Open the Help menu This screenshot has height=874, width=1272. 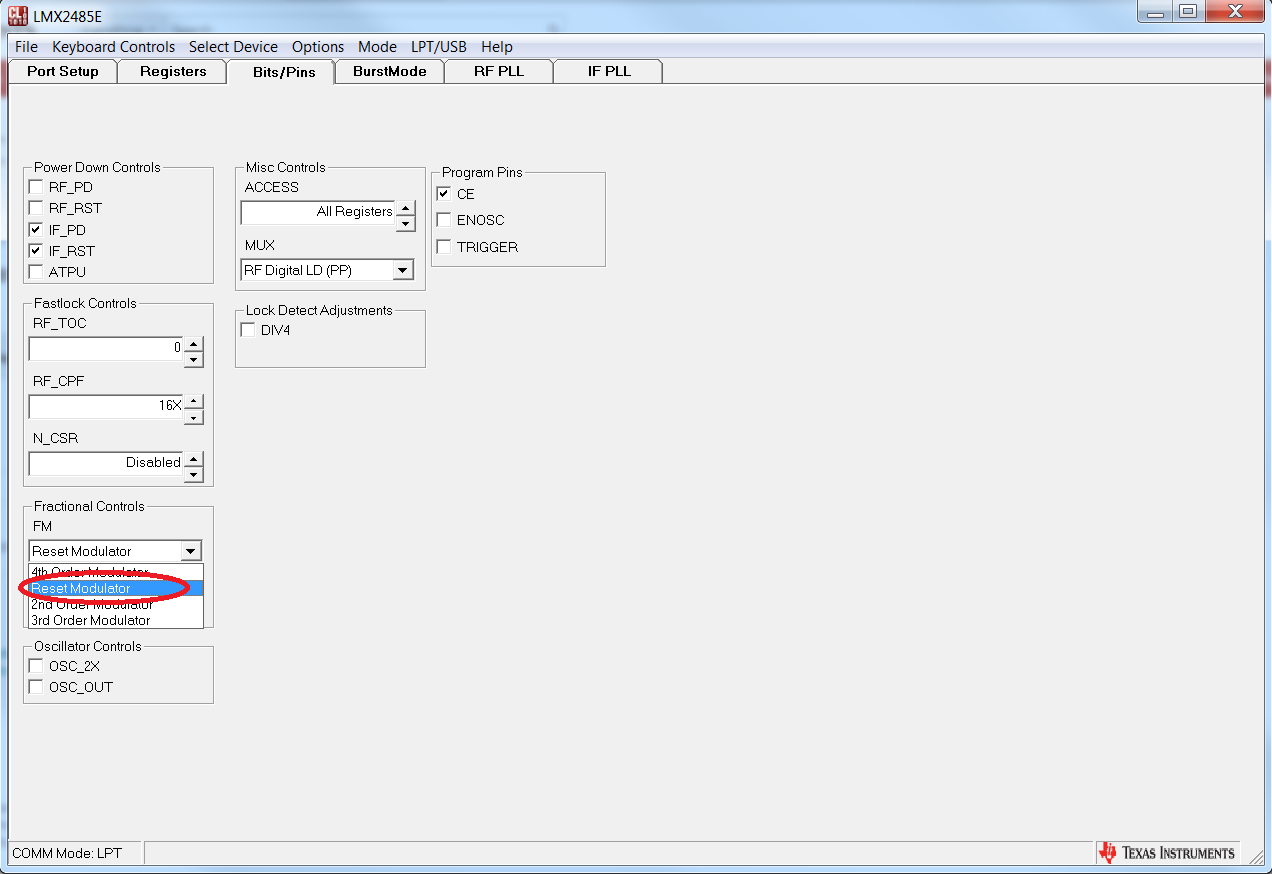click(496, 47)
